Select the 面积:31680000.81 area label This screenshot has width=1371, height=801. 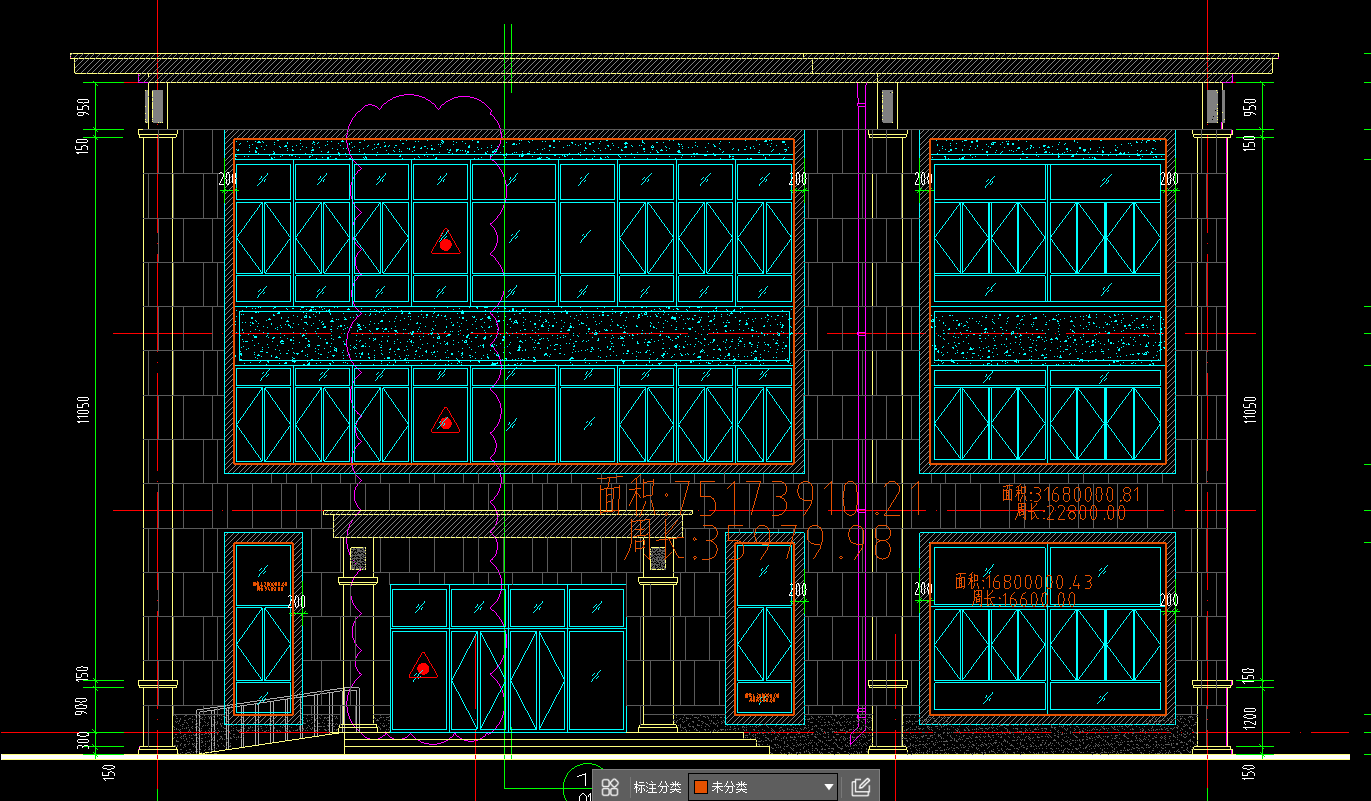[x=1071, y=494]
